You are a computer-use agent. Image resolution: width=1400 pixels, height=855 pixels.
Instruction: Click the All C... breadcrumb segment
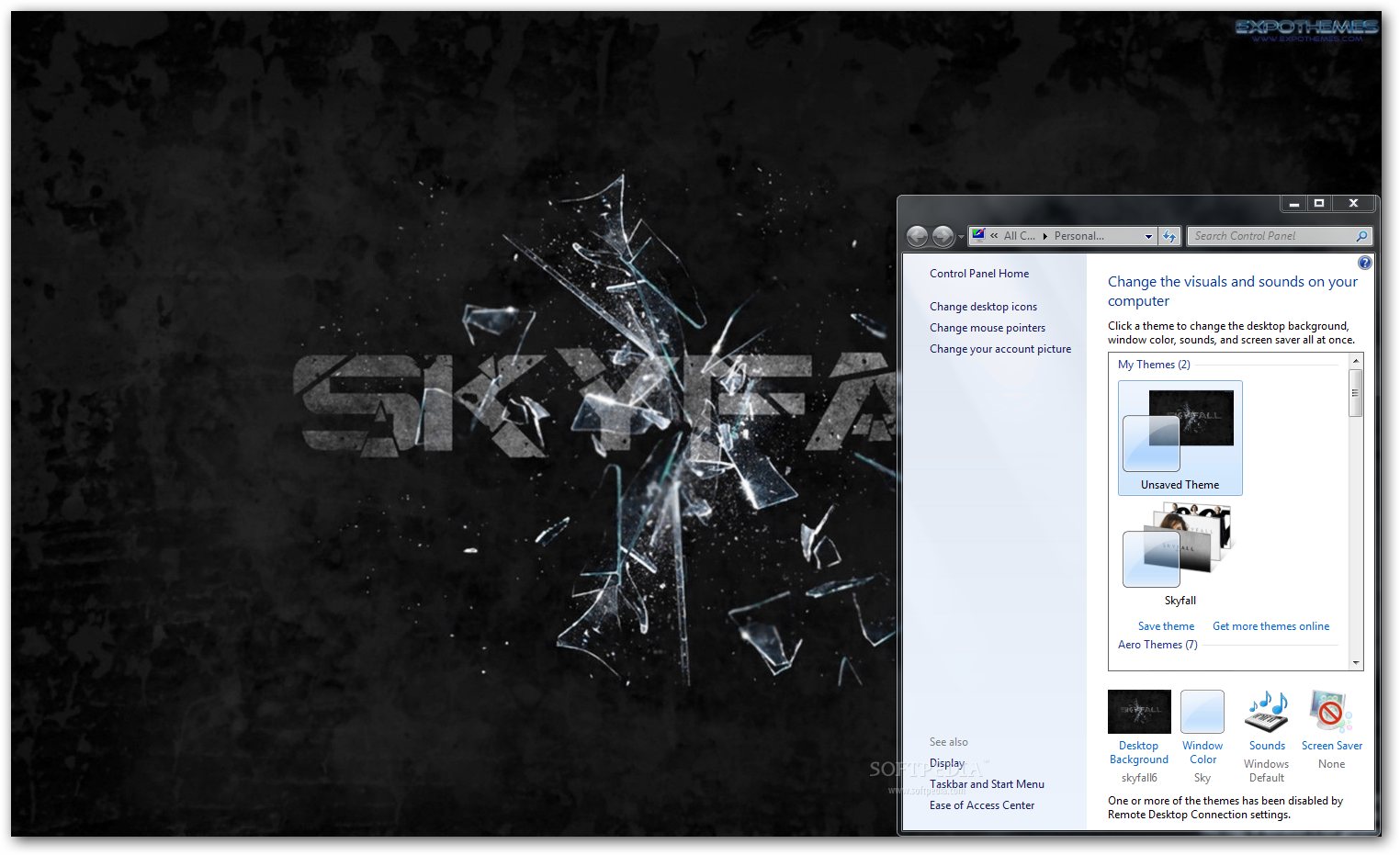1019,236
